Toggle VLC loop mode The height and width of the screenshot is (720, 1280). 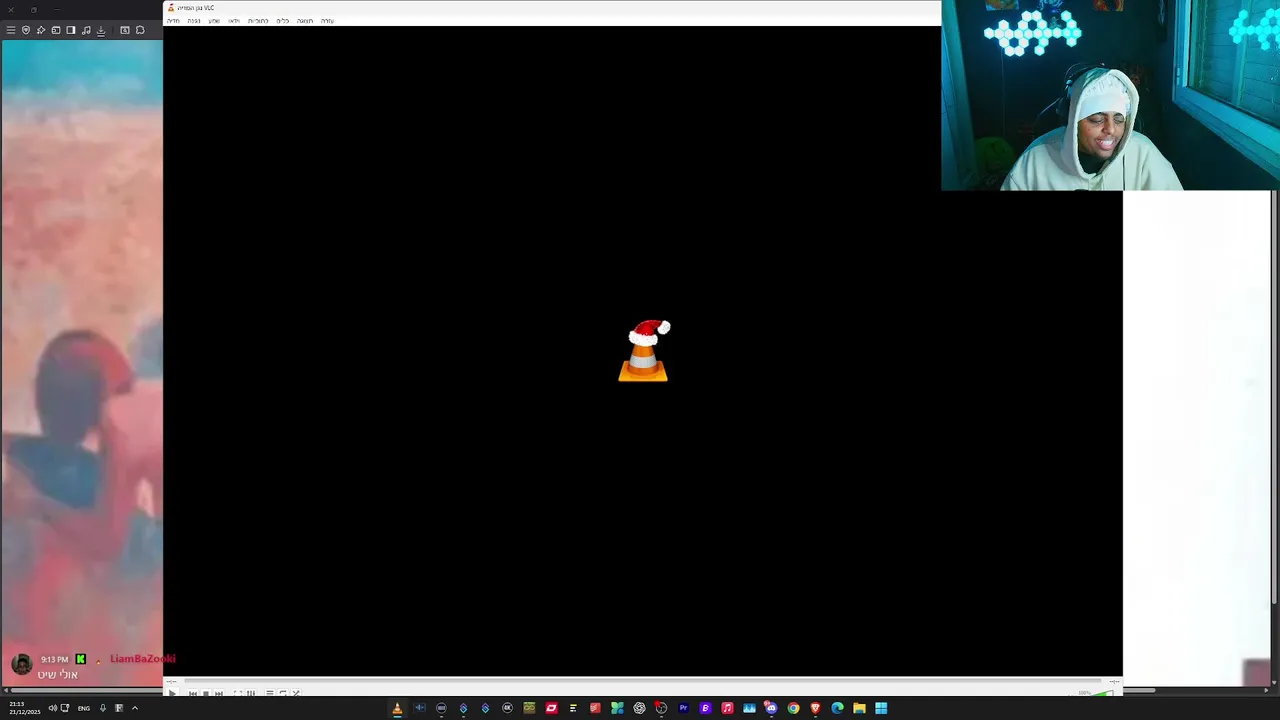point(283,693)
